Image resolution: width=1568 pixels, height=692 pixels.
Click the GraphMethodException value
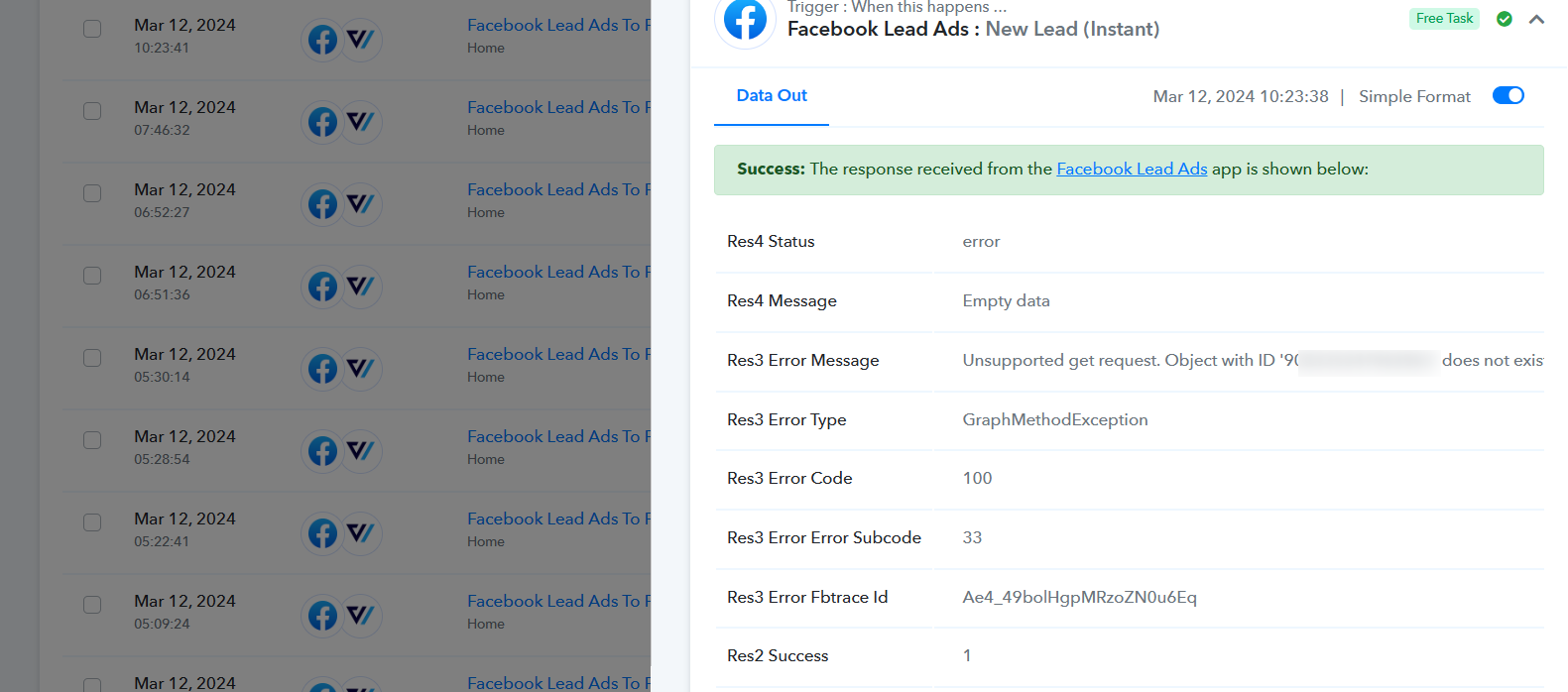[1055, 420]
